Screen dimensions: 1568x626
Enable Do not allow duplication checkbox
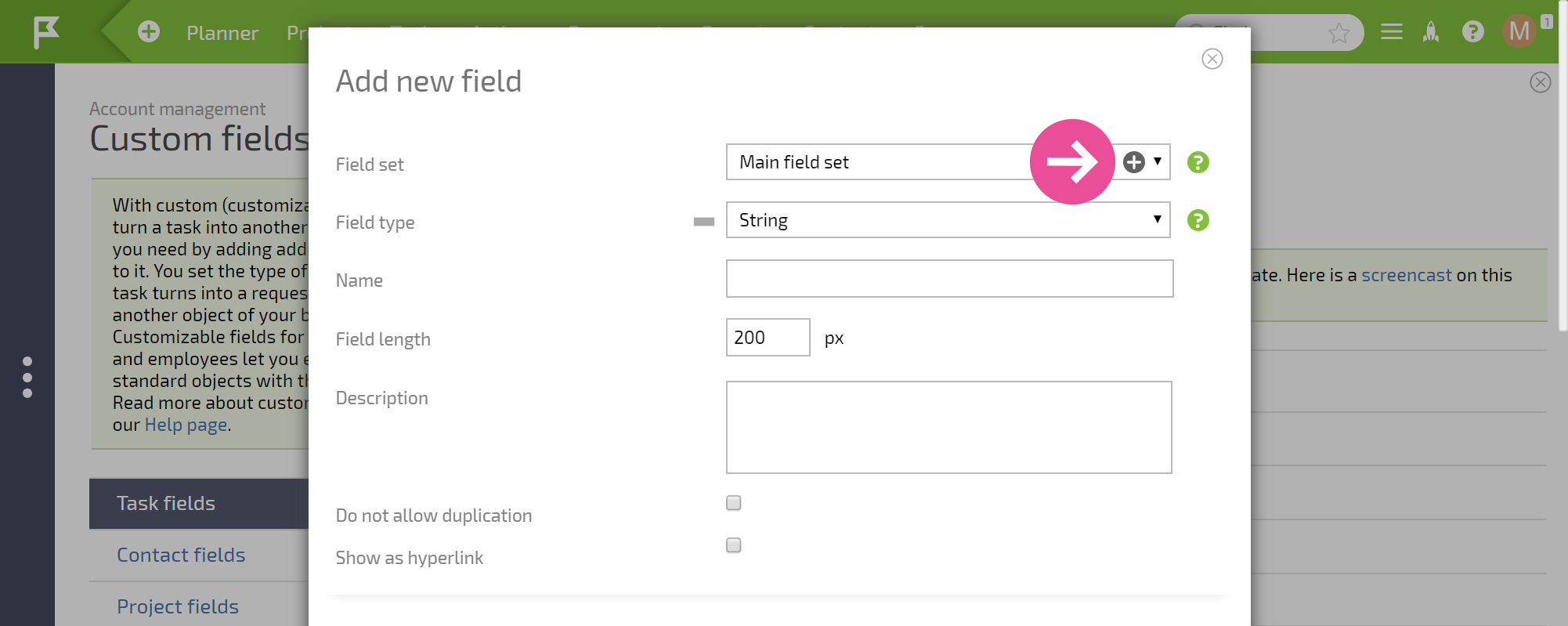(x=734, y=503)
